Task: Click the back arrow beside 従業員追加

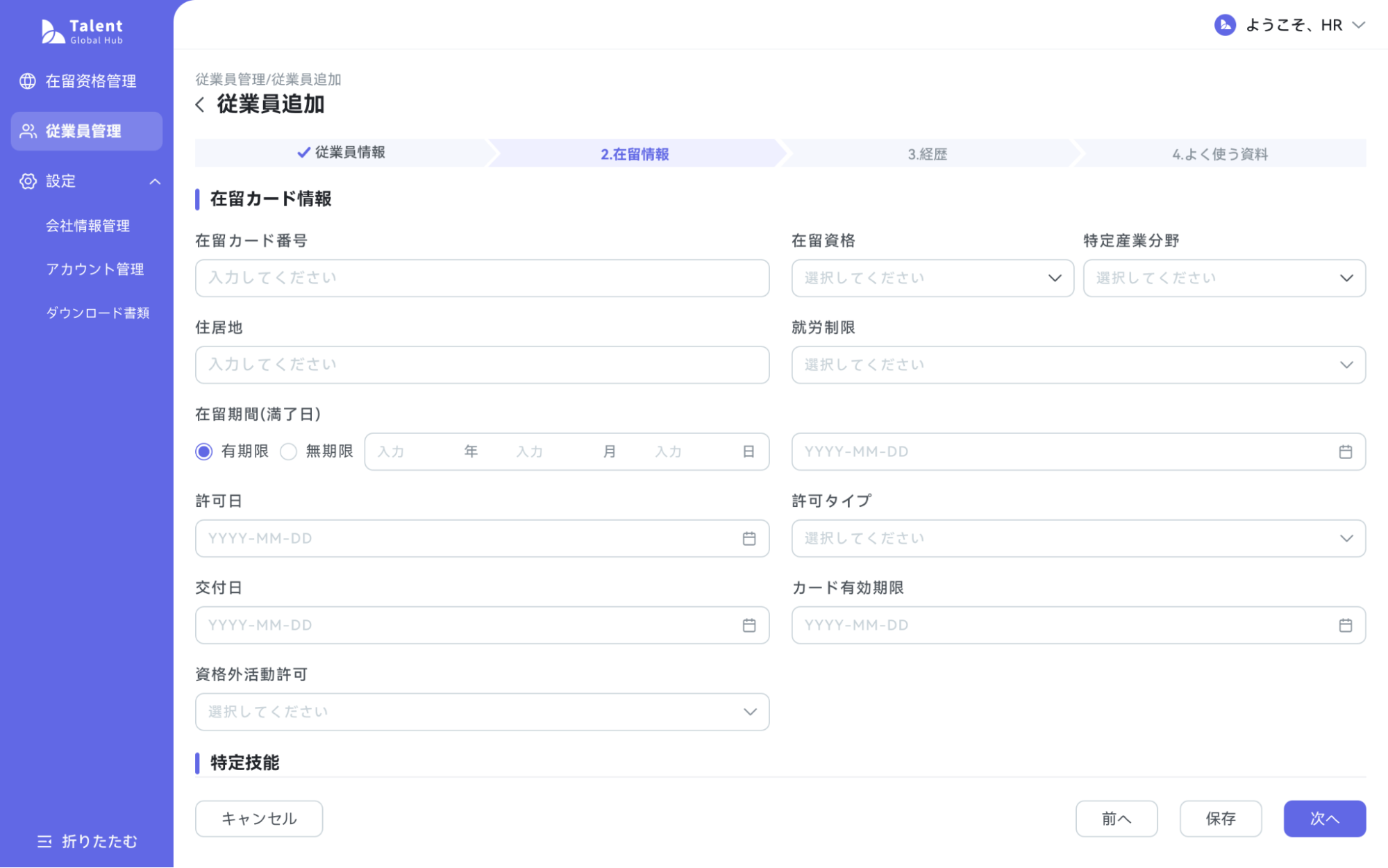Action: [200, 105]
